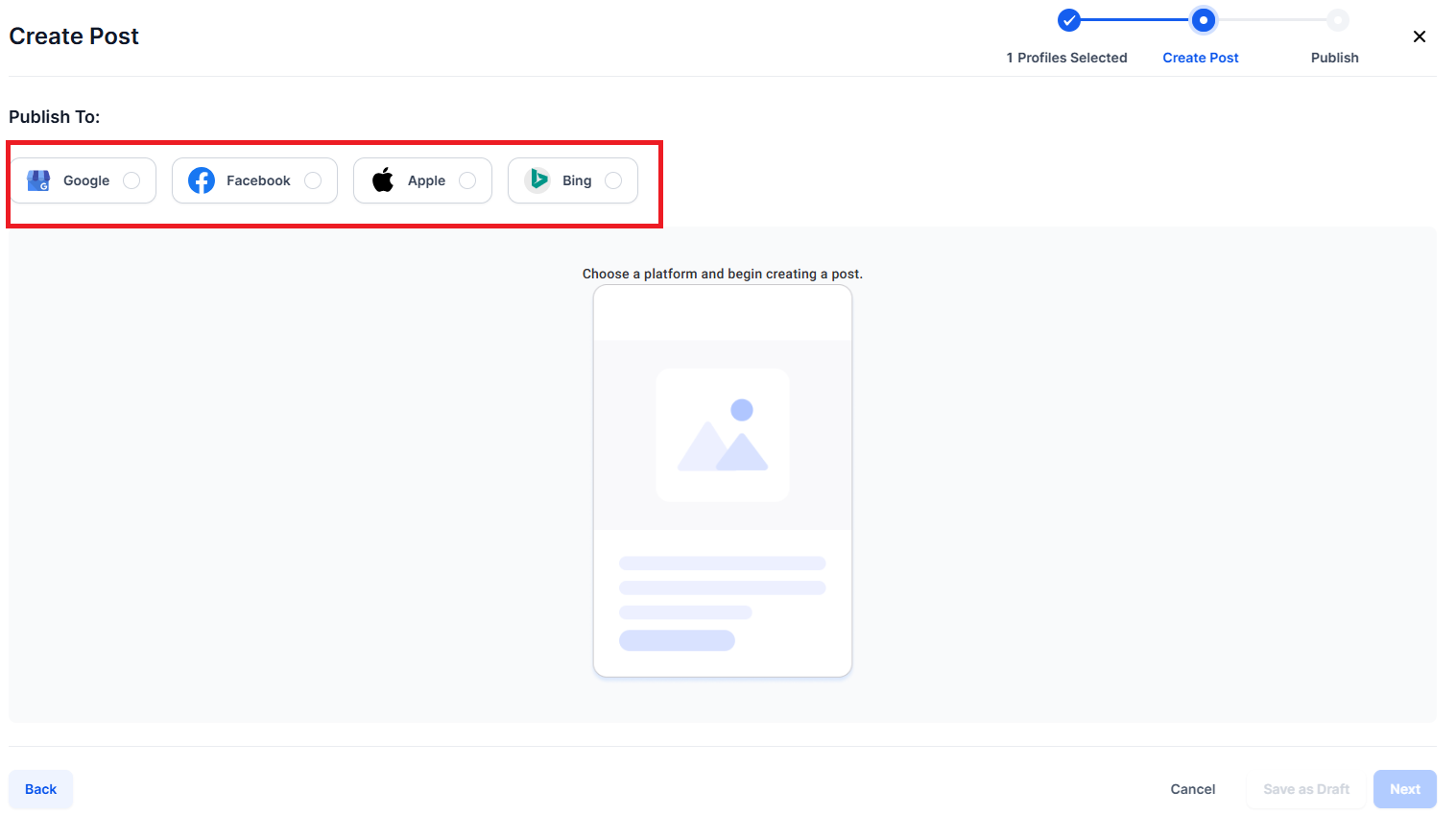Screen dimensions: 1456x815
Task: Click the Cancel button
Action: pos(1193,789)
